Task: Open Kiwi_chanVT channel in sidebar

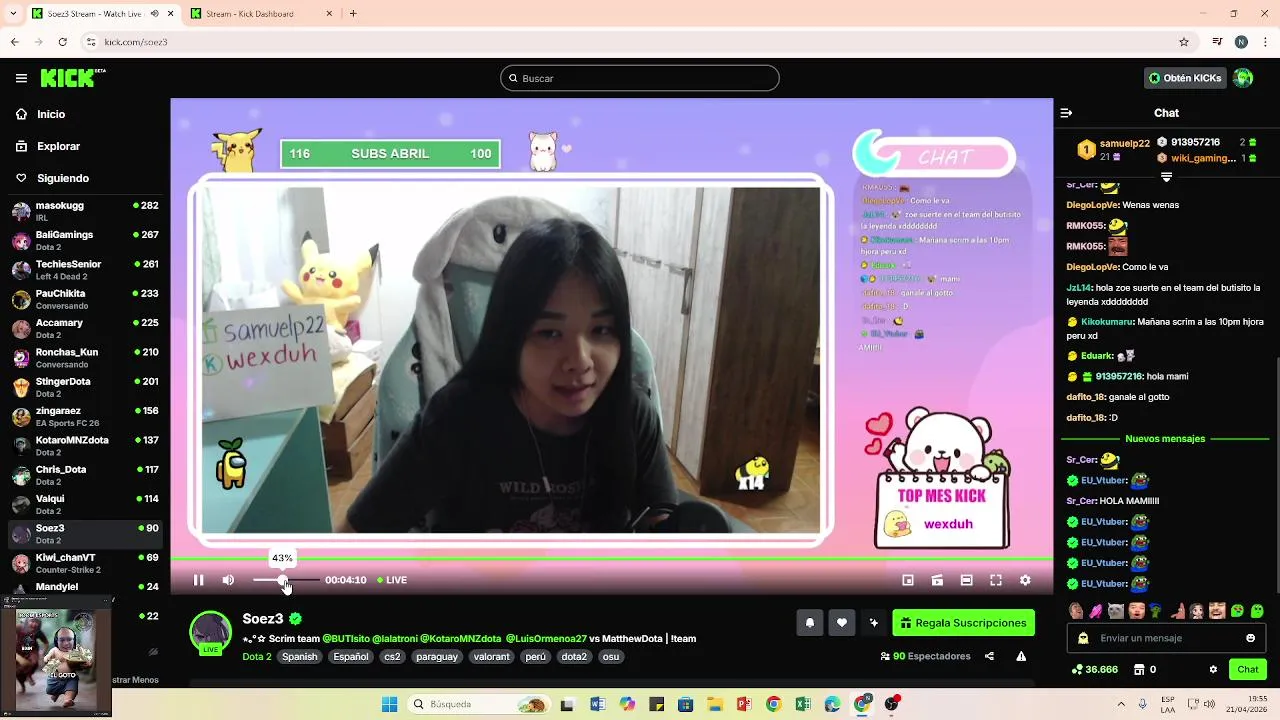Action: click(85, 563)
